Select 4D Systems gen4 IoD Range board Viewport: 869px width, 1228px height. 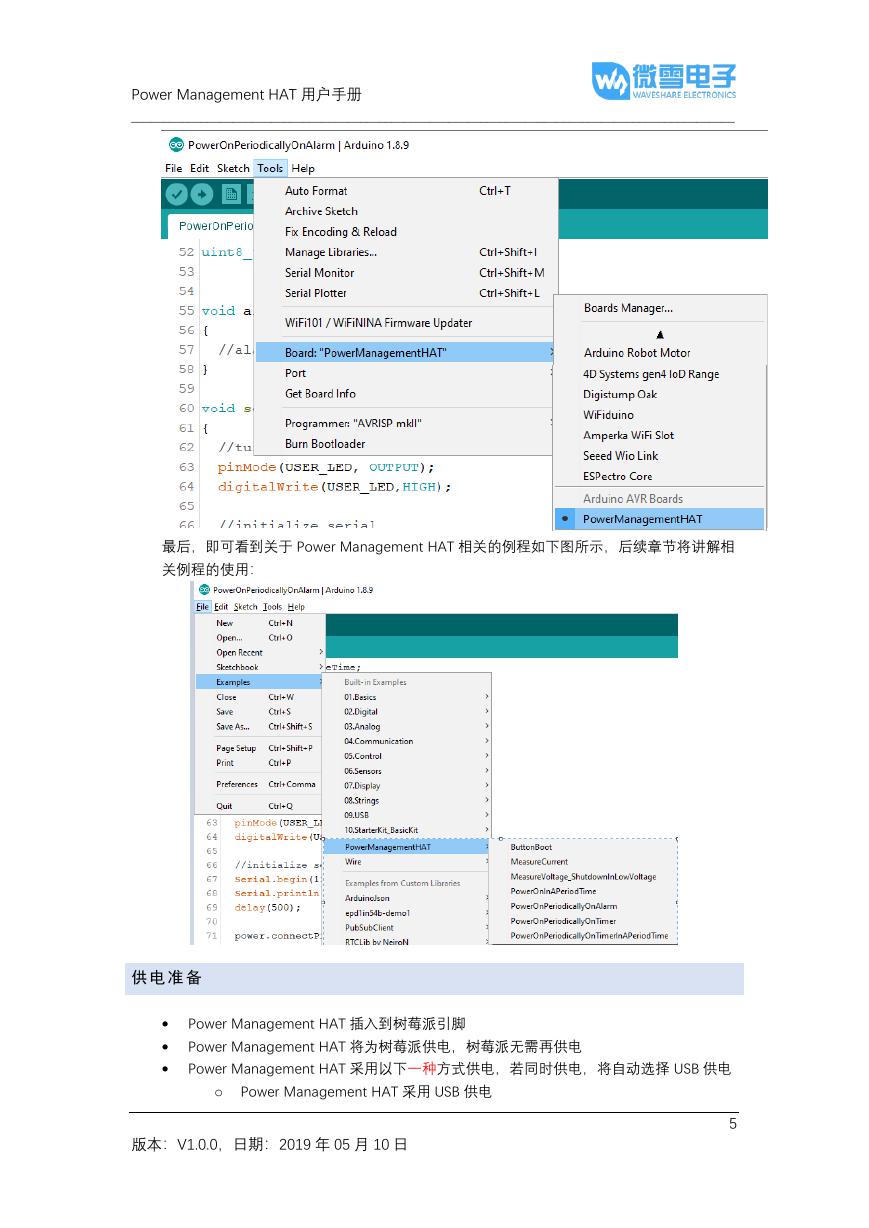point(659,374)
